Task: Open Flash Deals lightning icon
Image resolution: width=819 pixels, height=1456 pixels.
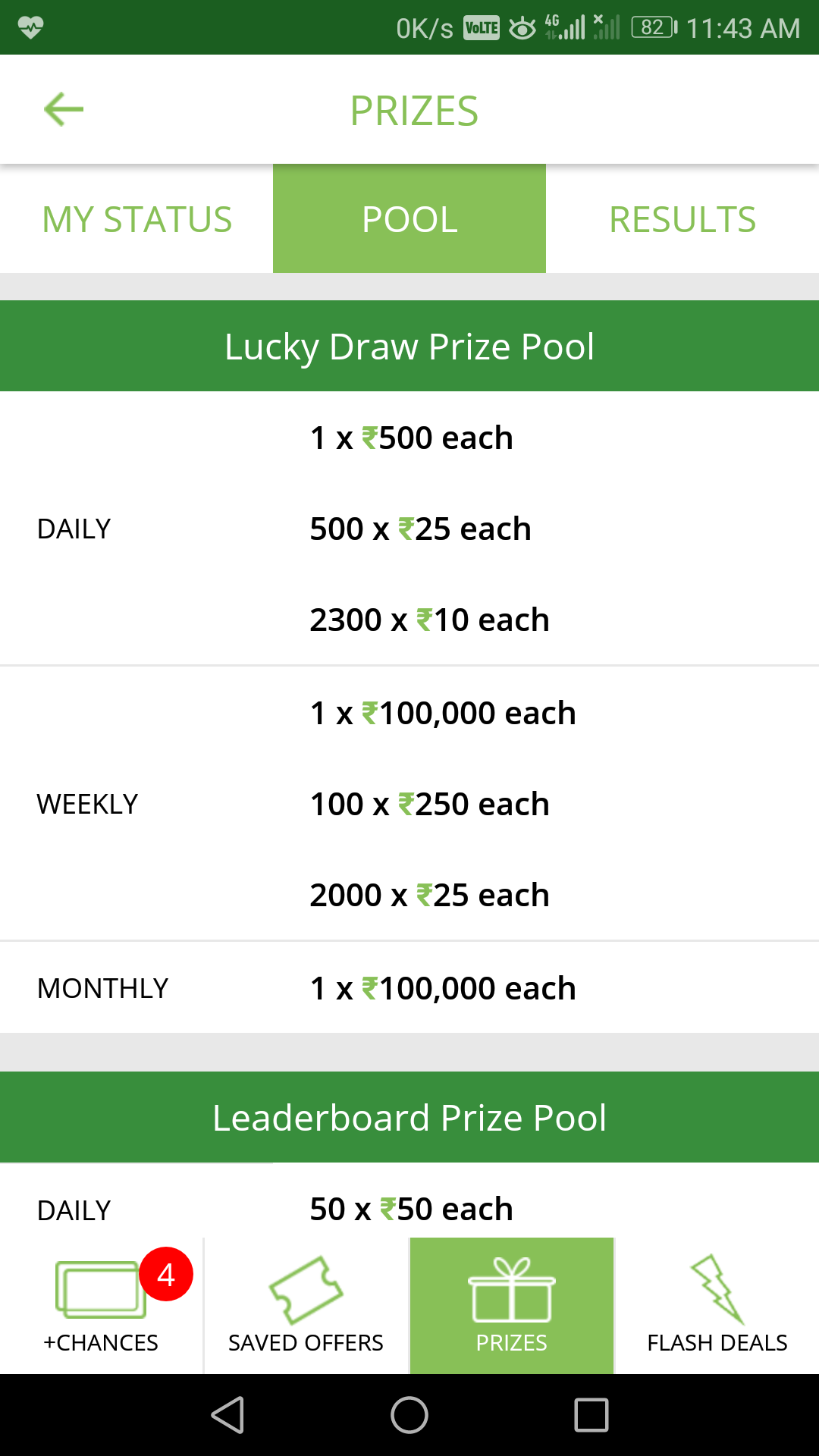Action: click(x=717, y=1289)
